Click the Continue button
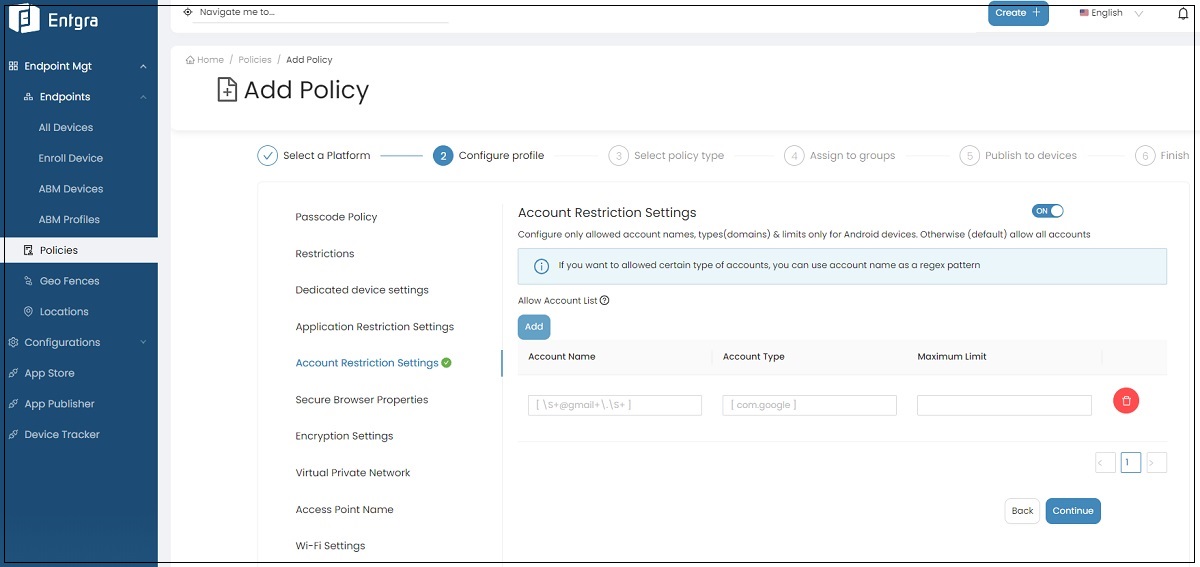Viewport: 1200px width, 567px height. pyautogui.click(x=1073, y=511)
